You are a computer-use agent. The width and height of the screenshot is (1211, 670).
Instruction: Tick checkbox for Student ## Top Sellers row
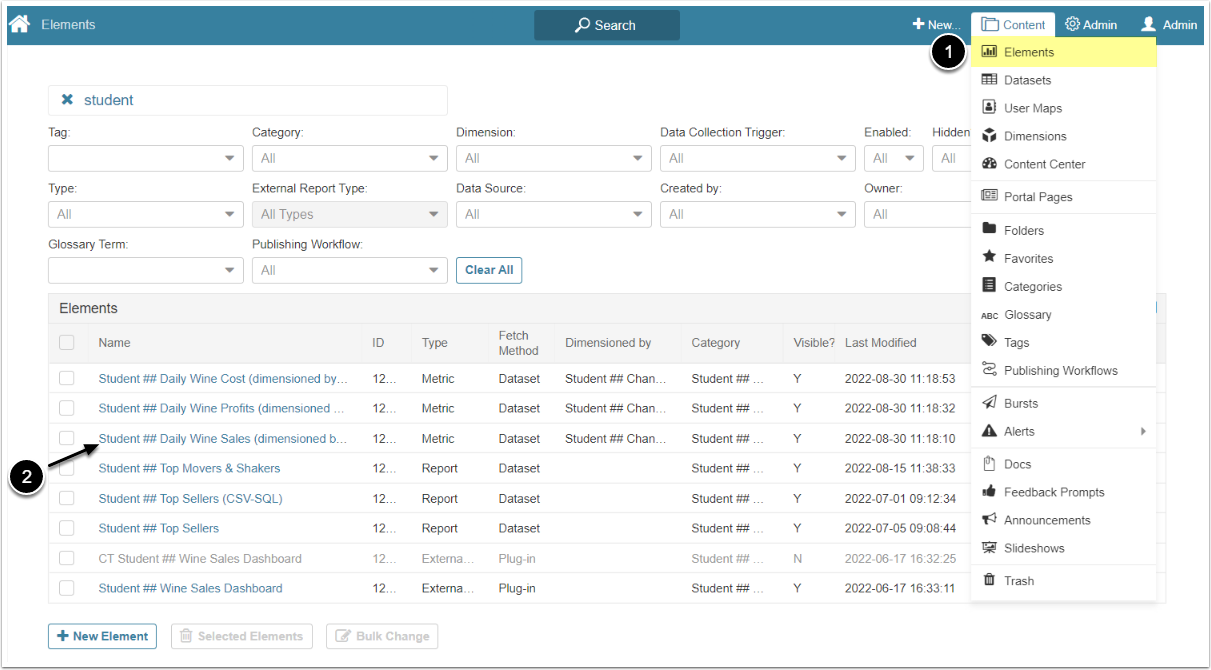(x=67, y=528)
